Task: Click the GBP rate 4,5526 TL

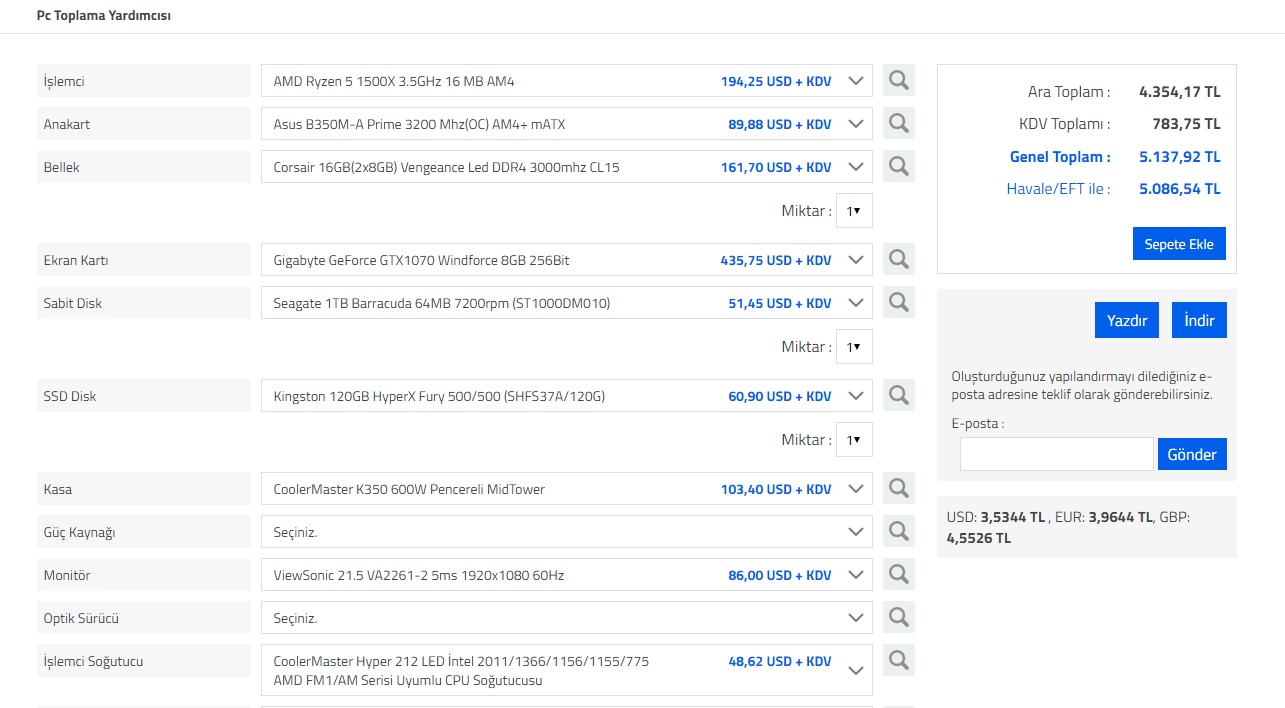Action: [979, 538]
